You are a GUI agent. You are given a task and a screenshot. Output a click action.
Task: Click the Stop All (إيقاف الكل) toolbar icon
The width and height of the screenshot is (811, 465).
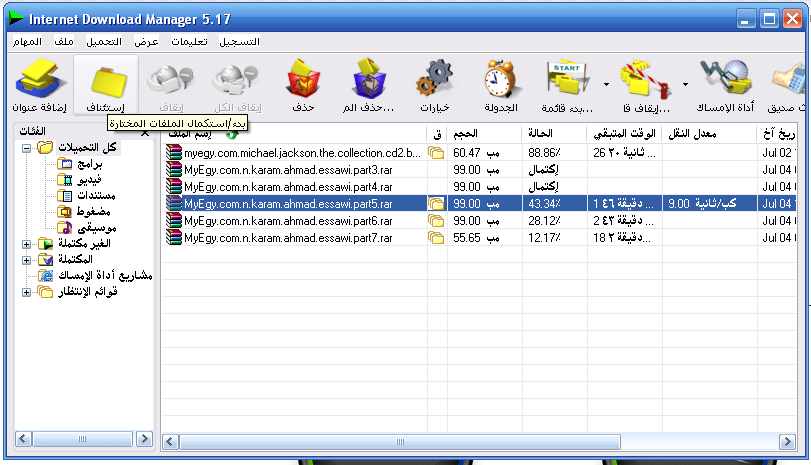[237, 85]
